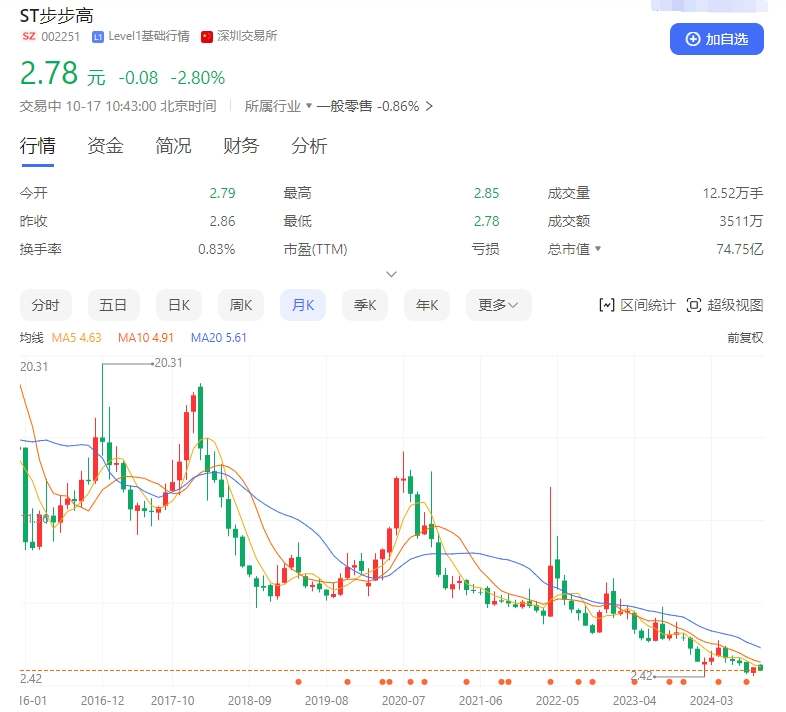The image size is (786, 712).
Task: Open the 所属行业 dropdown arrow
Action: pyautogui.click(x=309, y=106)
